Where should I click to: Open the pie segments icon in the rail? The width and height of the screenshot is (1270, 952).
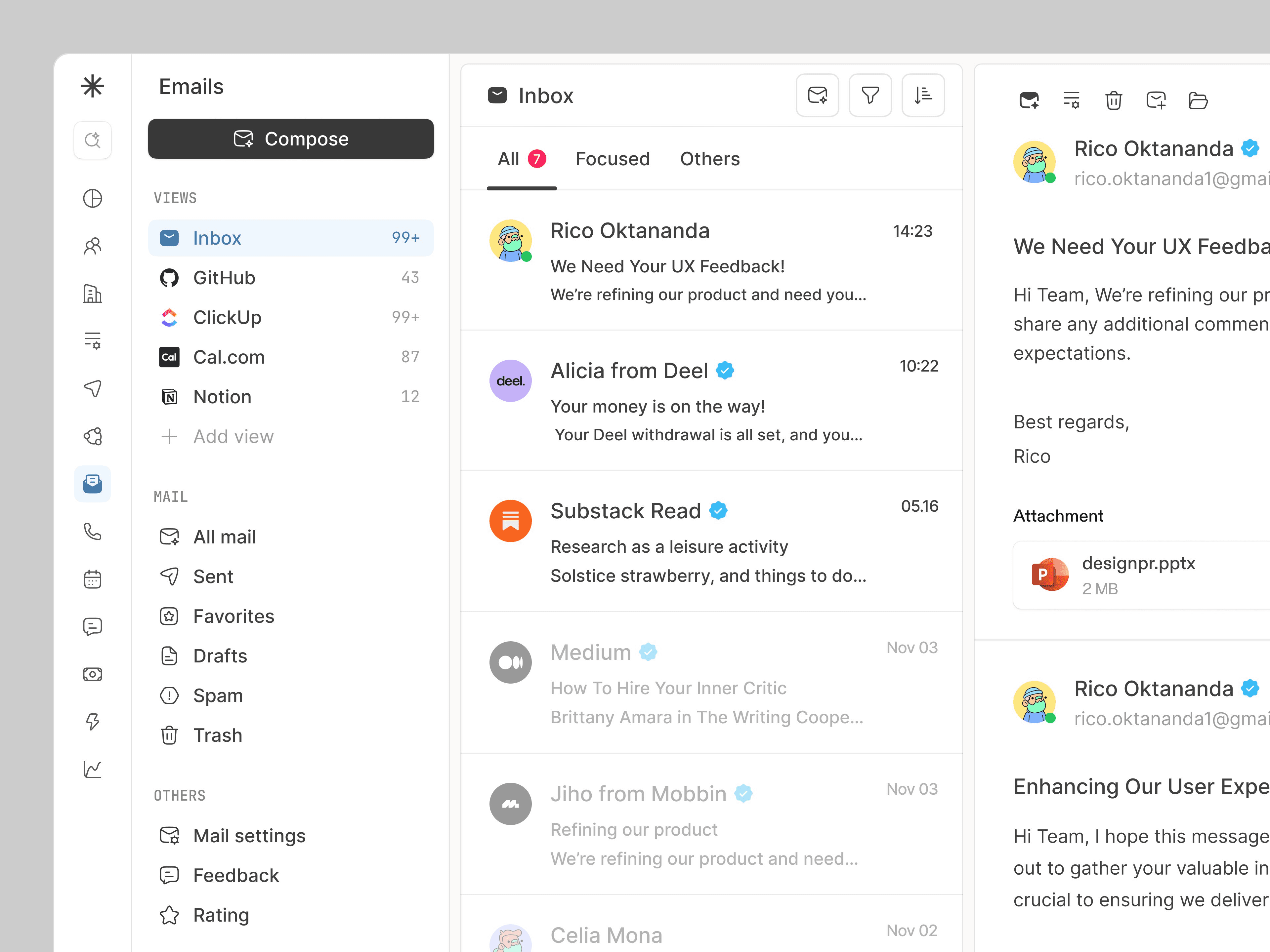[x=92, y=436]
